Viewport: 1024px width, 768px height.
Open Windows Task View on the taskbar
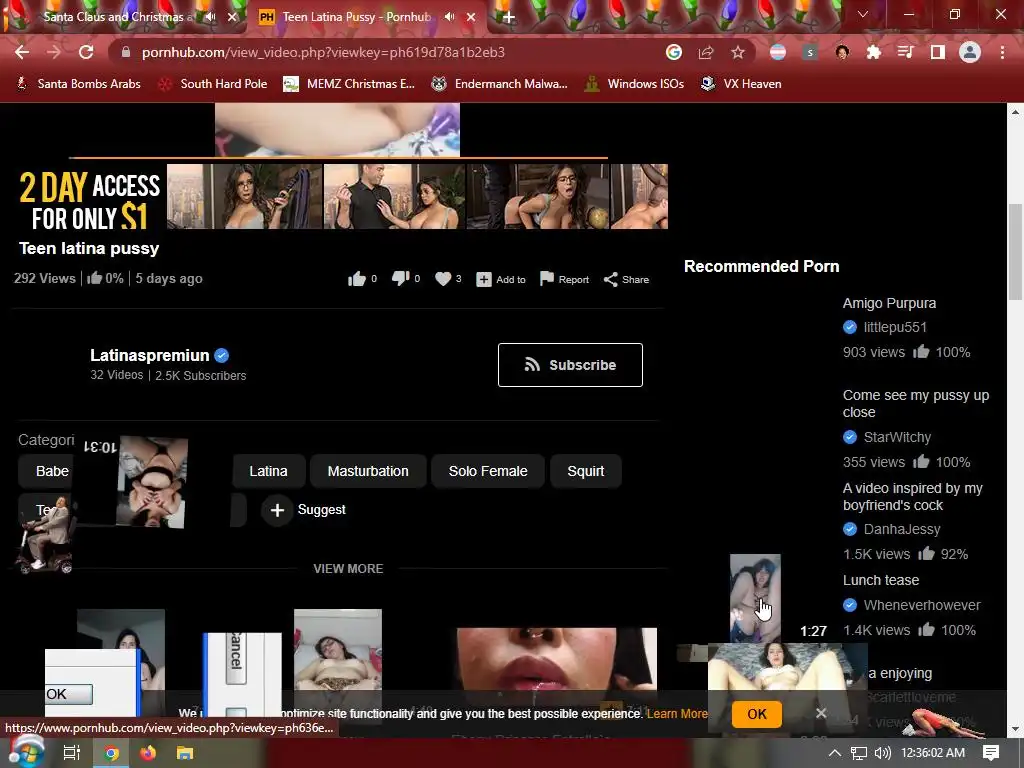(71, 753)
